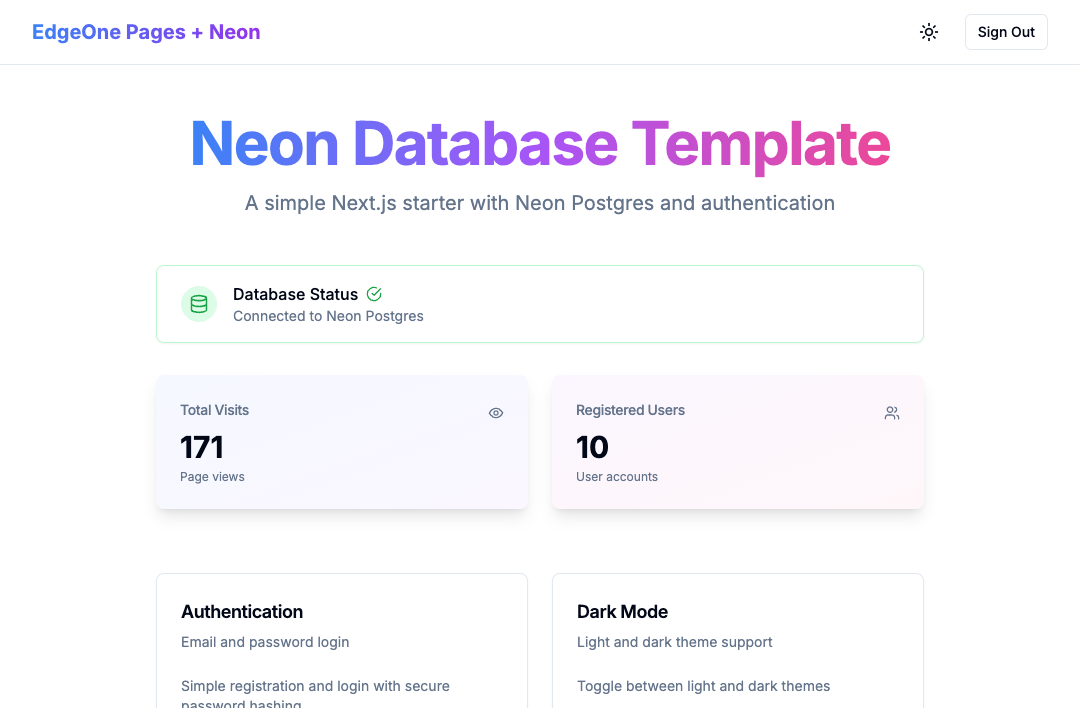Select the Total Visits card label
The image size is (1080, 708).
(214, 410)
